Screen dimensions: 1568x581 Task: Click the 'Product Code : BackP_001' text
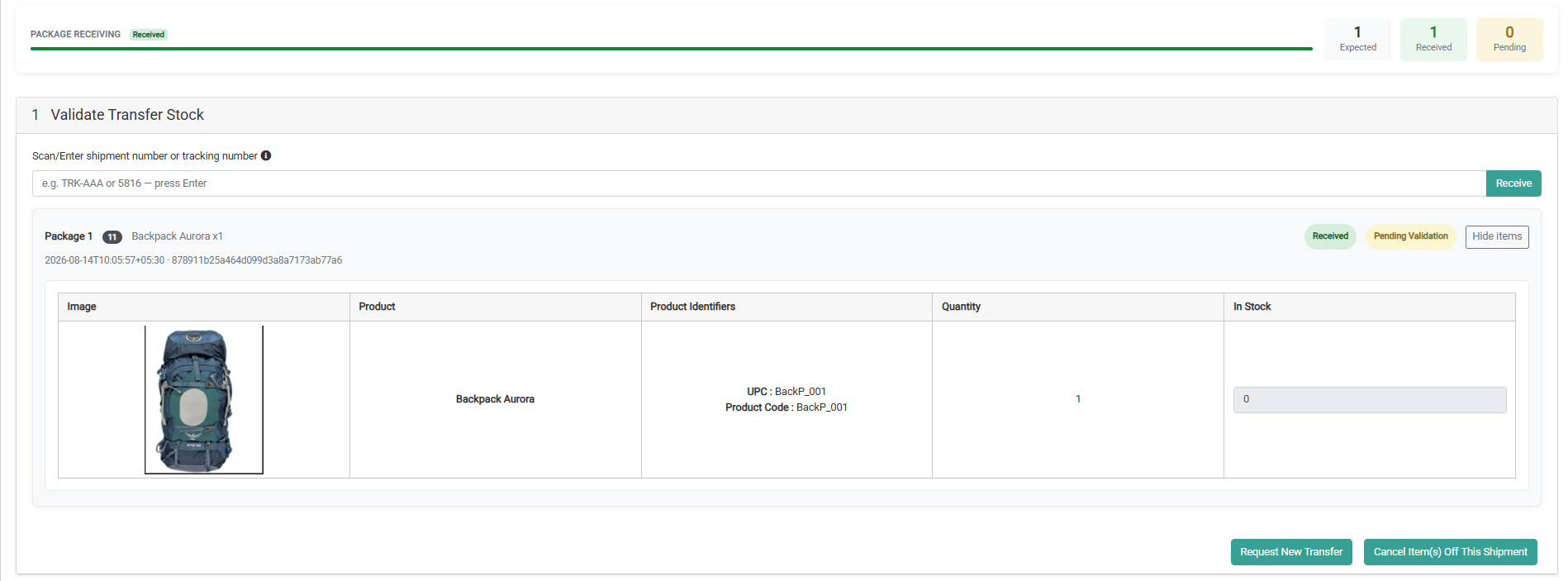coord(786,407)
